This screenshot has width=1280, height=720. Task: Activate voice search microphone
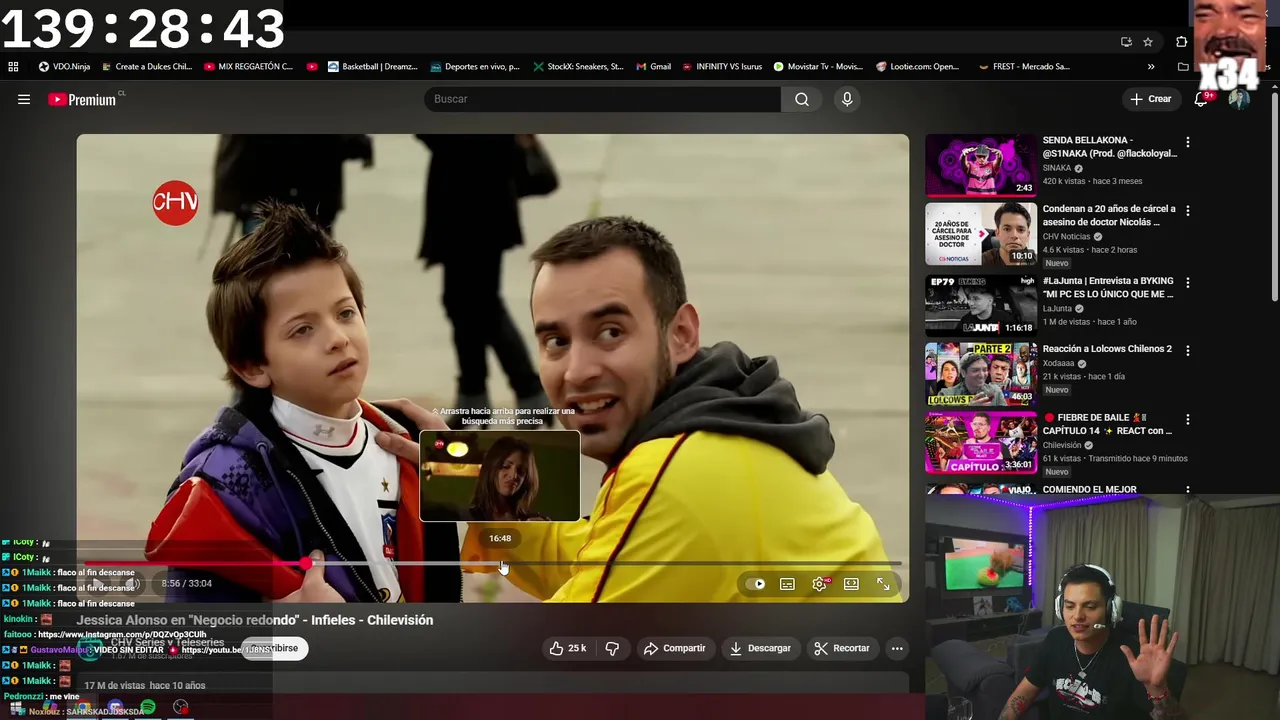(847, 99)
